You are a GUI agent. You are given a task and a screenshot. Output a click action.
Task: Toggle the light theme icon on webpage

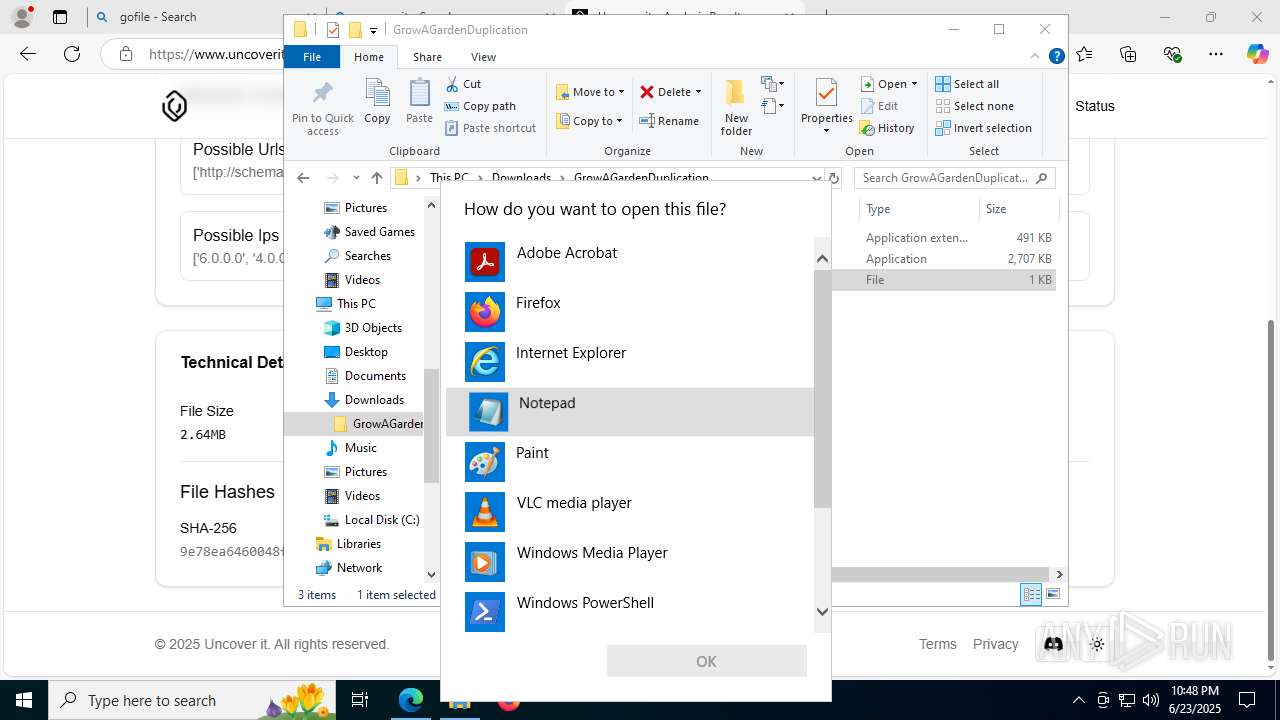[1097, 645]
